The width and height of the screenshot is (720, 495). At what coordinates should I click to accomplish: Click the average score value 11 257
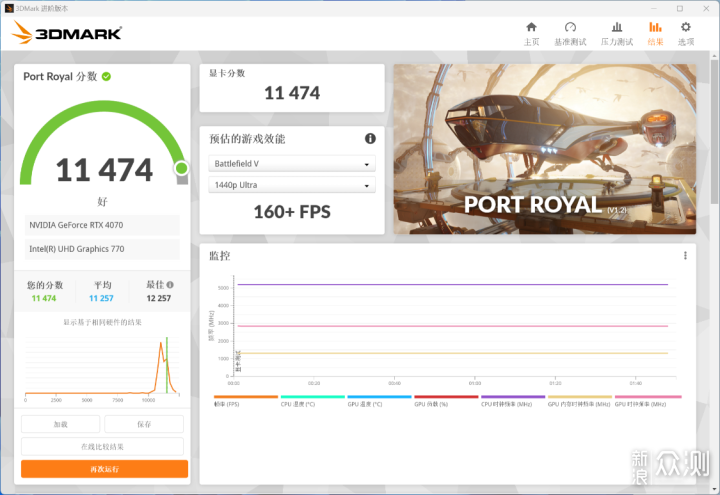pos(101,298)
